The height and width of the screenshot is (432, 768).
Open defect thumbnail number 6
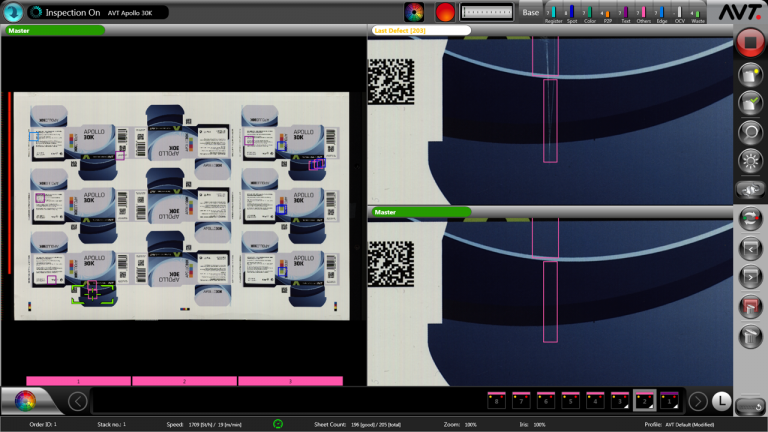click(x=546, y=401)
